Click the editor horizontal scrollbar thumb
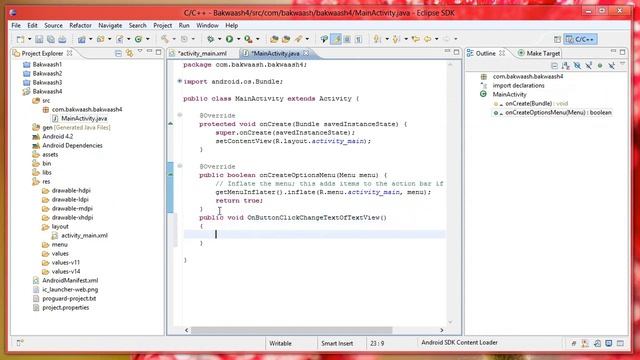640x360 pixels. [x=291, y=330]
